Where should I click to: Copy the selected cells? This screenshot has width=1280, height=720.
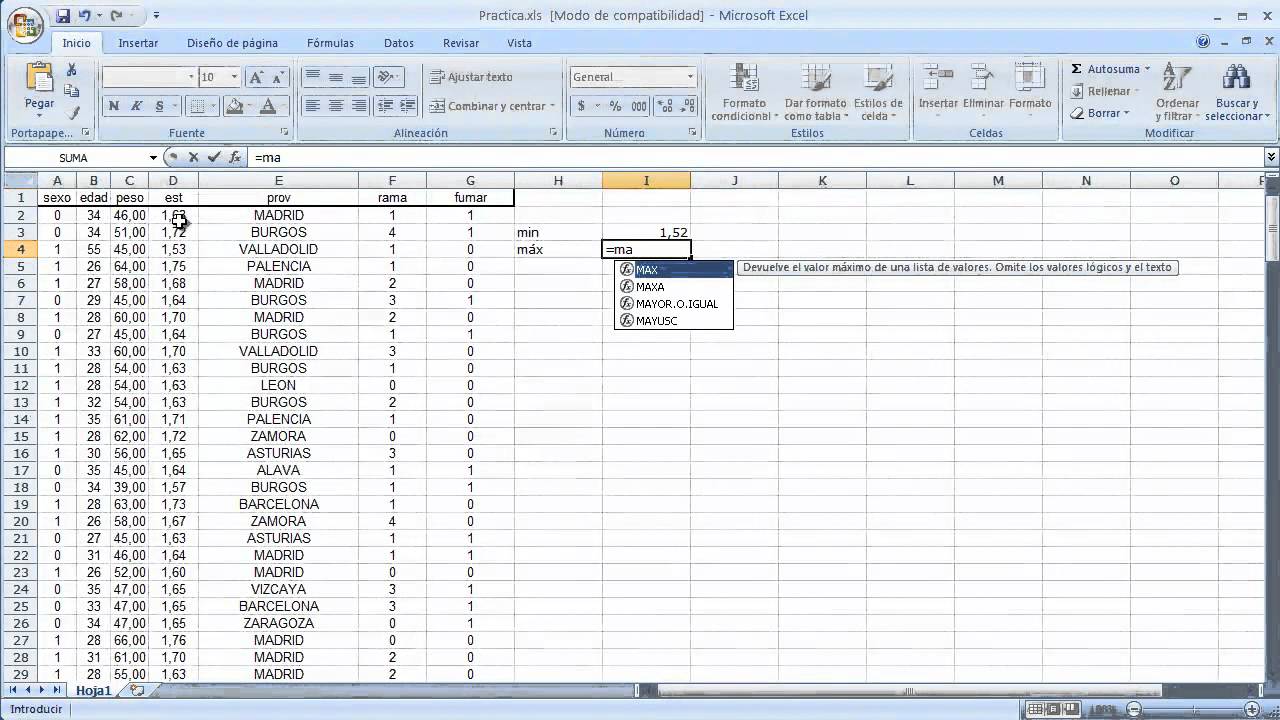click(72, 91)
